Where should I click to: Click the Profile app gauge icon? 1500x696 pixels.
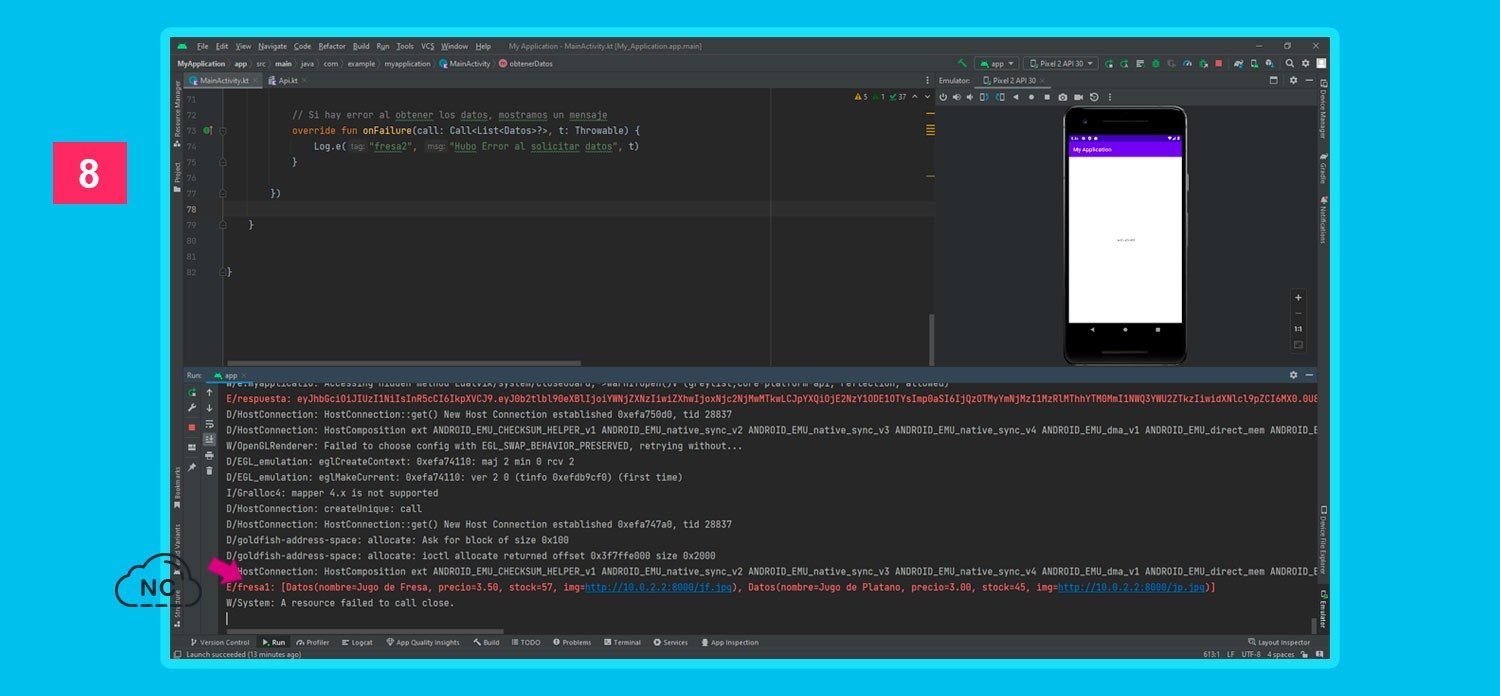1187,63
